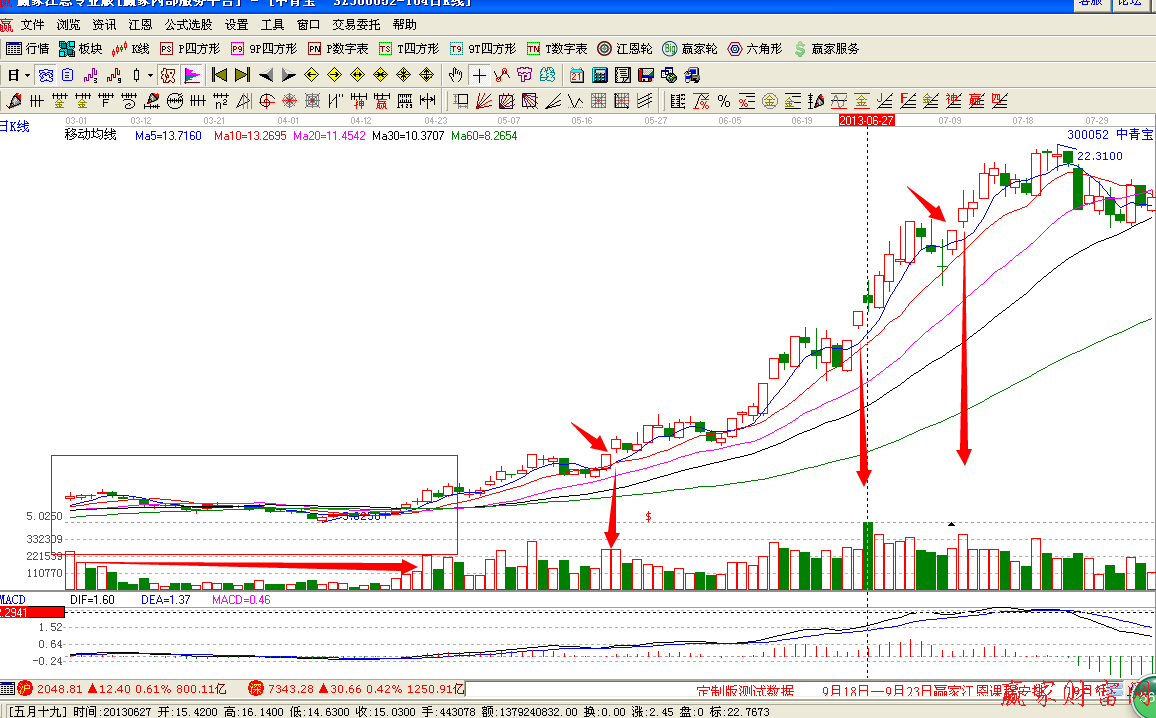Expand the 日 period dropdown arrow
The height and width of the screenshot is (718, 1156).
tap(27, 75)
